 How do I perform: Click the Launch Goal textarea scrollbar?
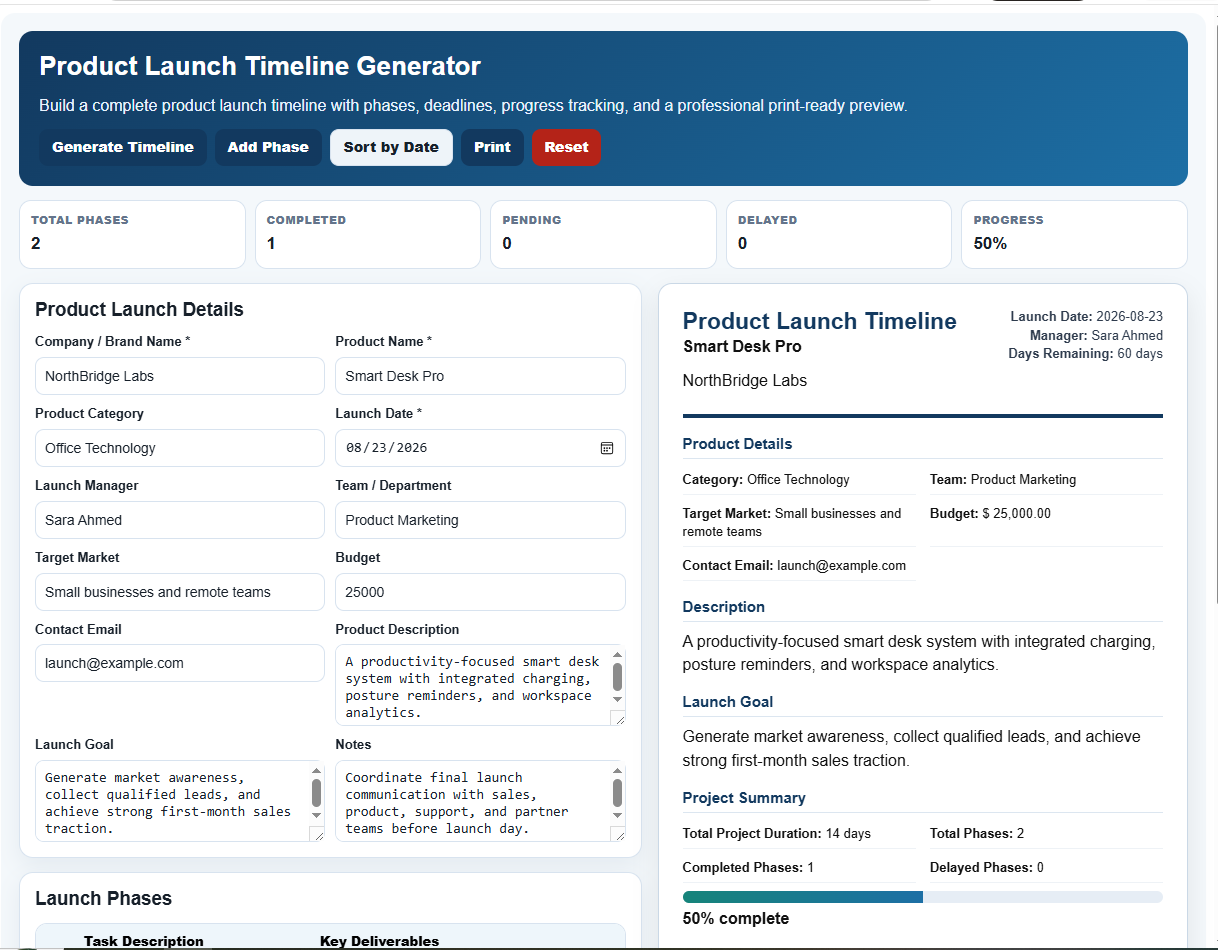pos(317,794)
